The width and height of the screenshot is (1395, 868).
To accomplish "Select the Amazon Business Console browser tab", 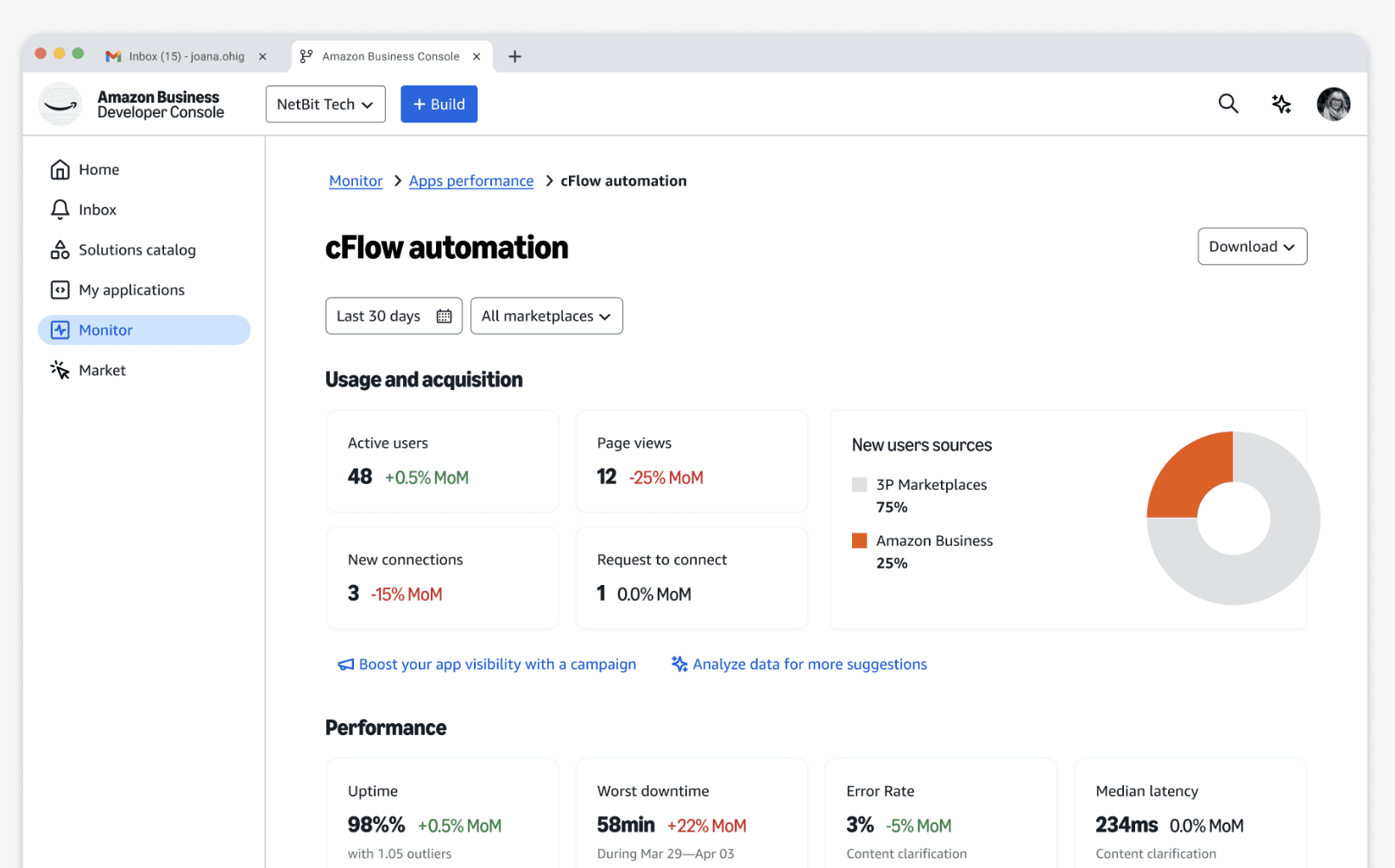I will 390,56.
